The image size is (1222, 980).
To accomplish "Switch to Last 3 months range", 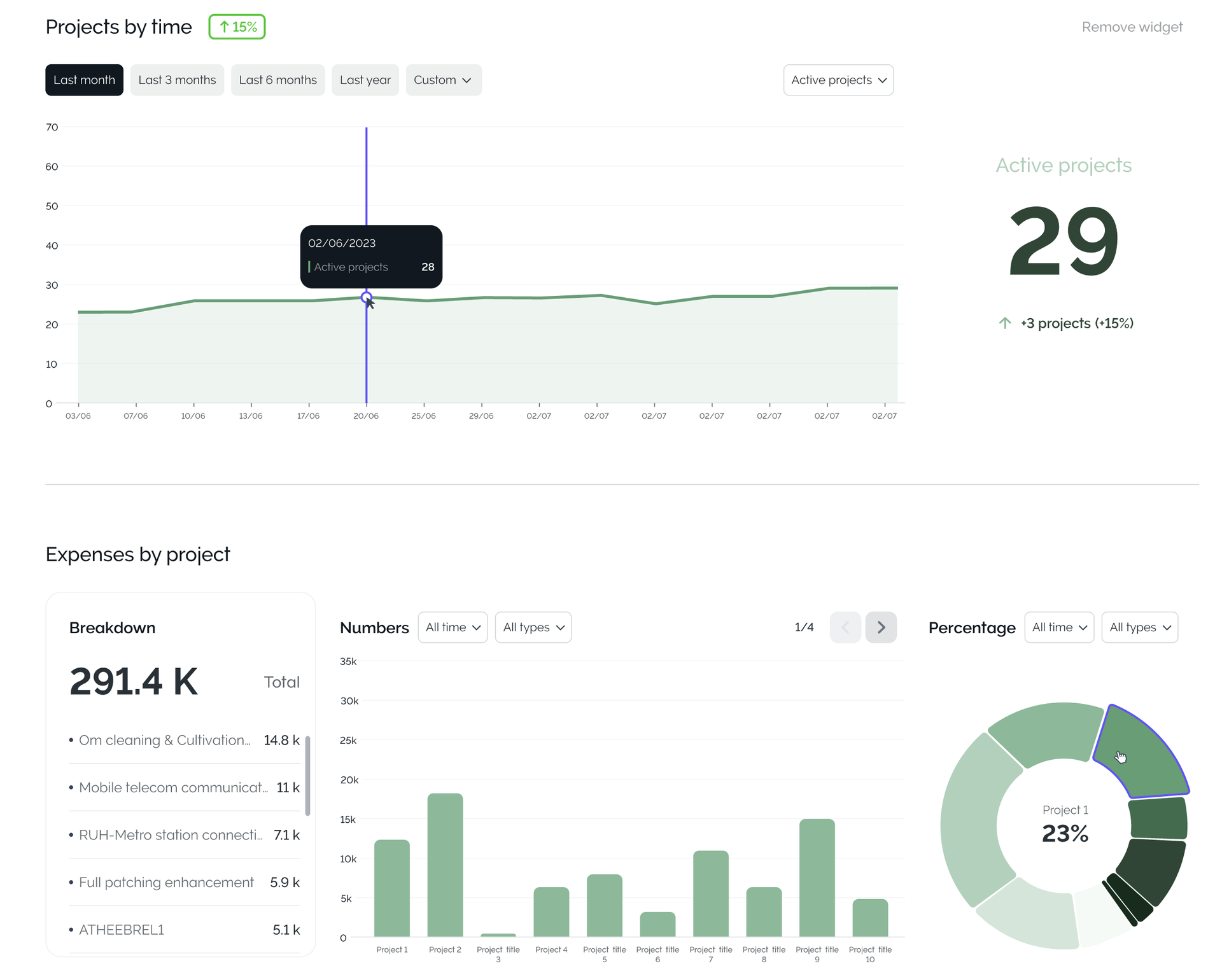I will (x=177, y=80).
